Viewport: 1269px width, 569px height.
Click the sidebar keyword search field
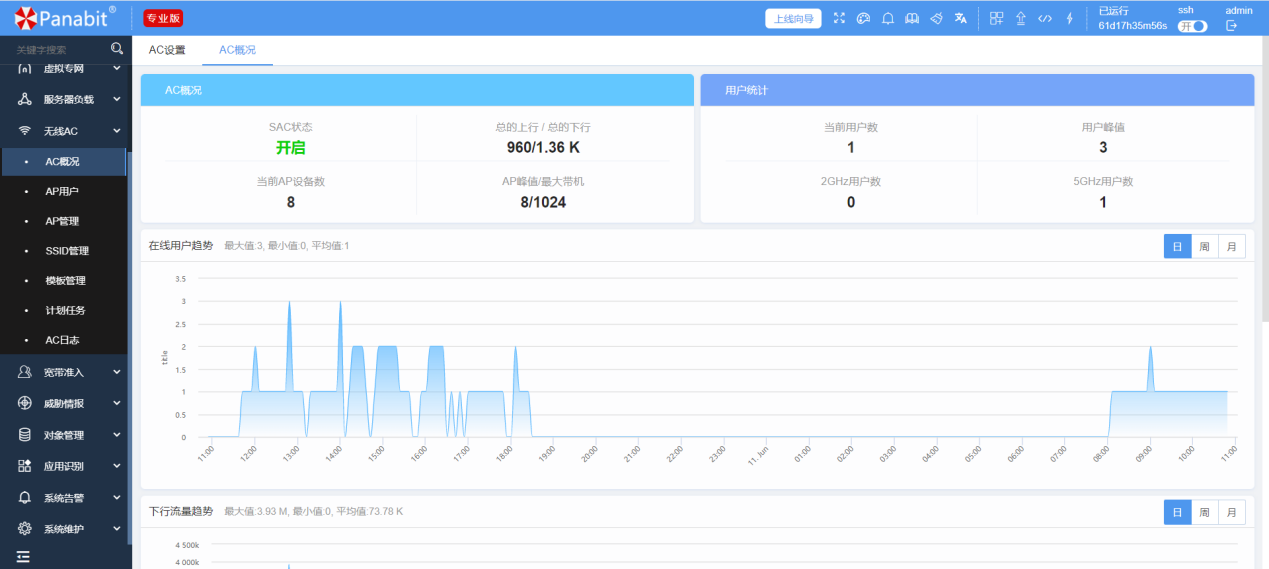coord(58,49)
